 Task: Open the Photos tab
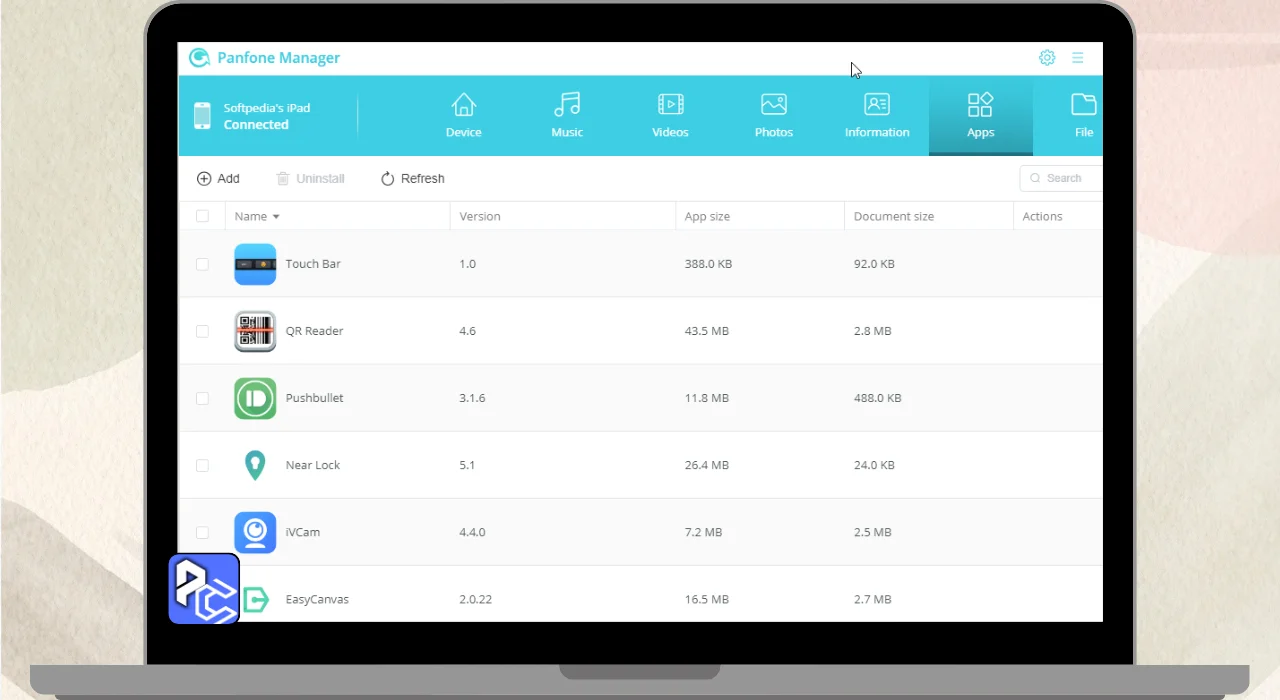coord(774,116)
